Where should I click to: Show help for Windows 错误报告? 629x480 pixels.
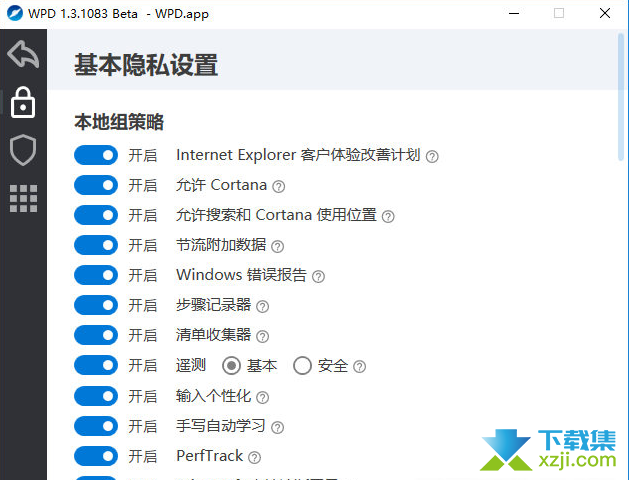(x=318, y=276)
